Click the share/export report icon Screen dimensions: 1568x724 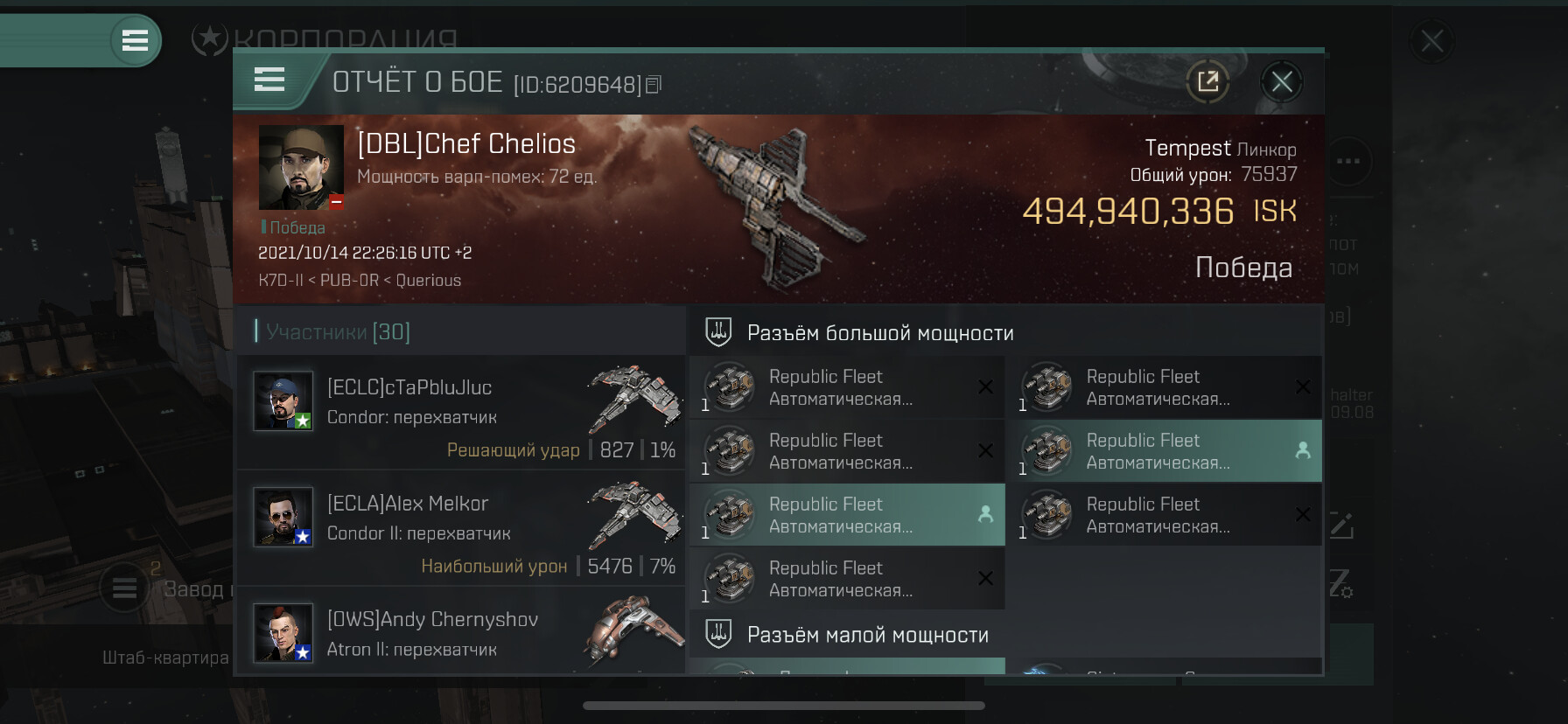[1207, 82]
